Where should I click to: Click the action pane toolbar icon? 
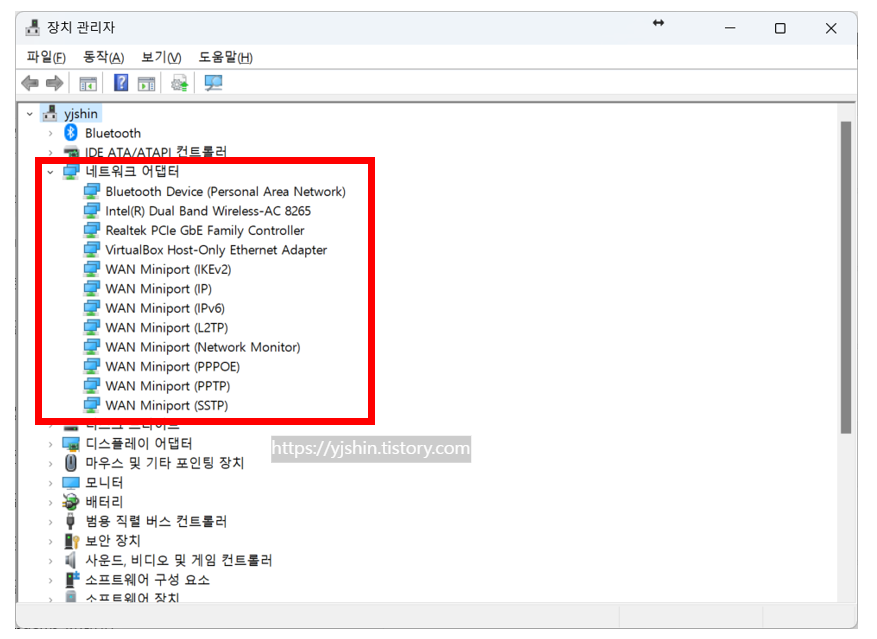(146, 84)
